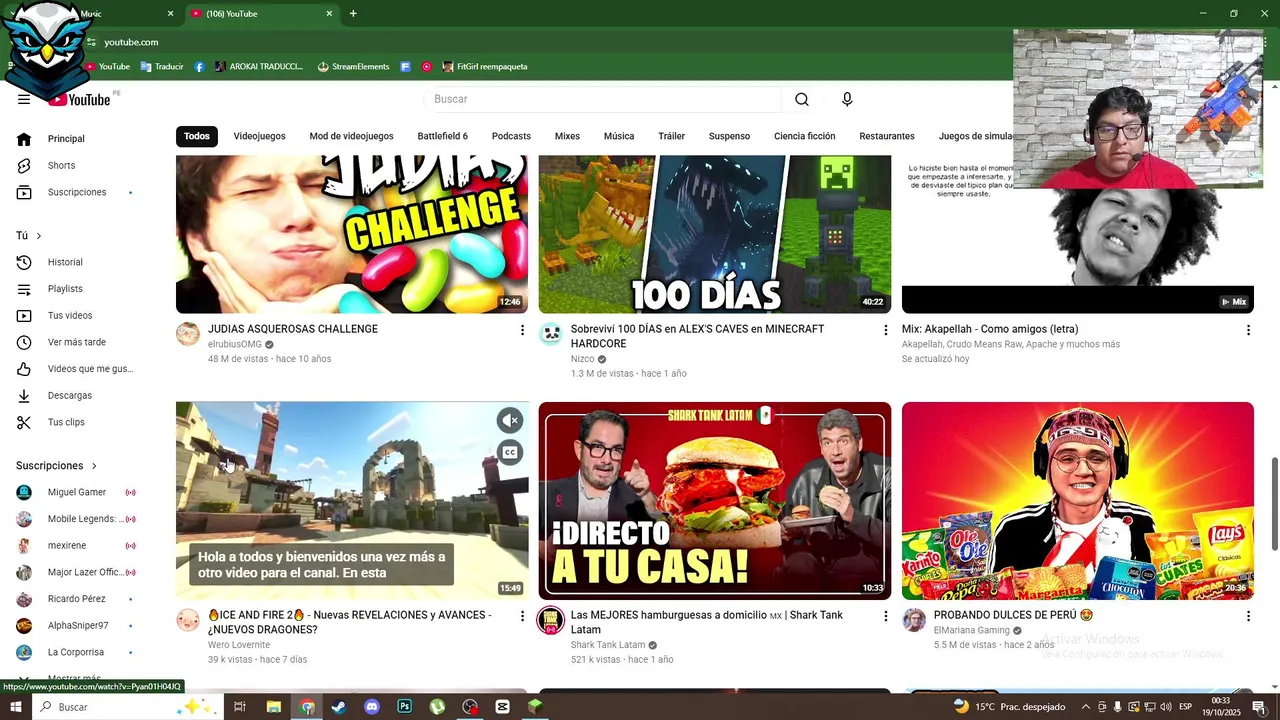Viewport: 1280px width, 720px height.
Task: Expand the Tú section chevron
Action: [39, 236]
